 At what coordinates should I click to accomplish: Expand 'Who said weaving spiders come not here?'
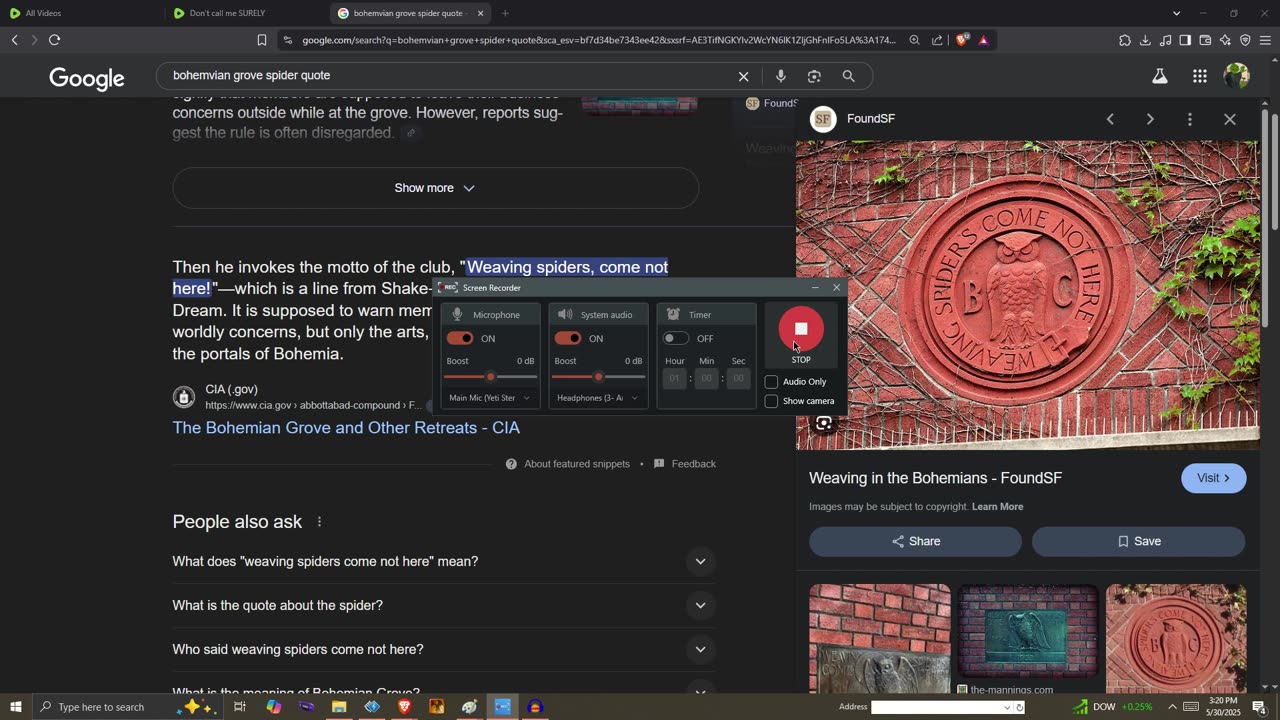pyautogui.click(x=444, y=650)
